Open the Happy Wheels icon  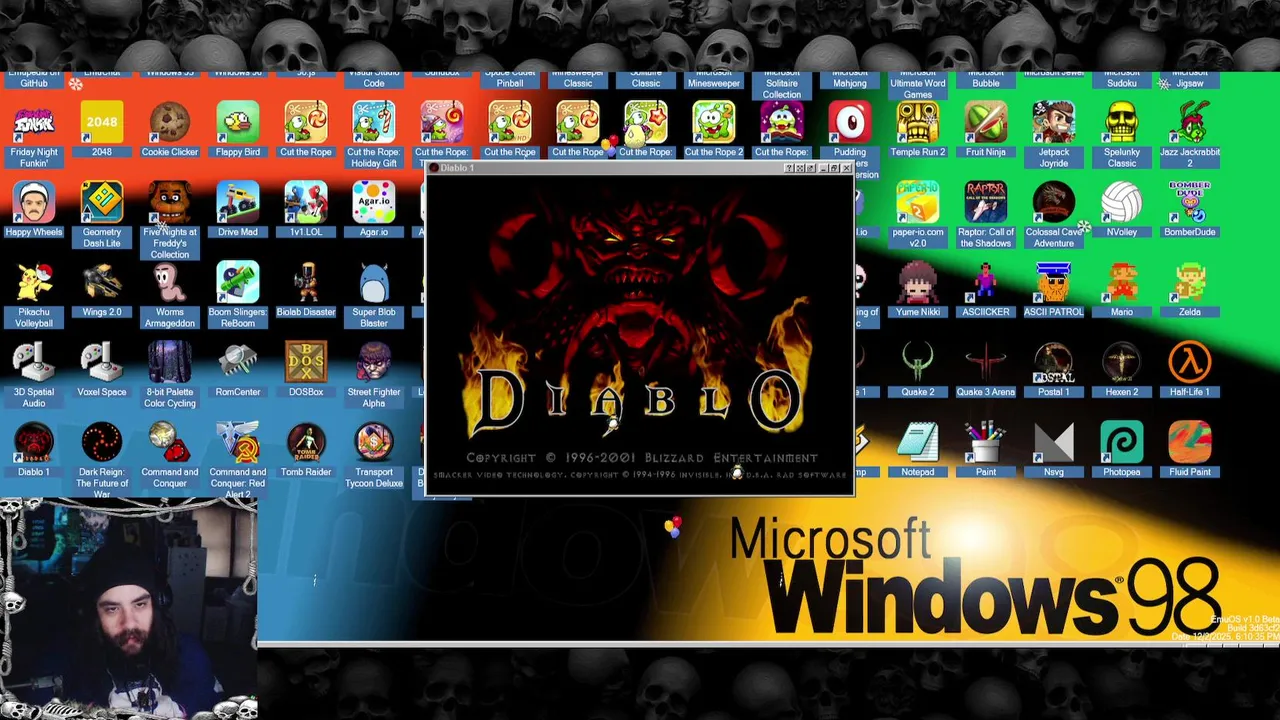(x=34, y=203)
